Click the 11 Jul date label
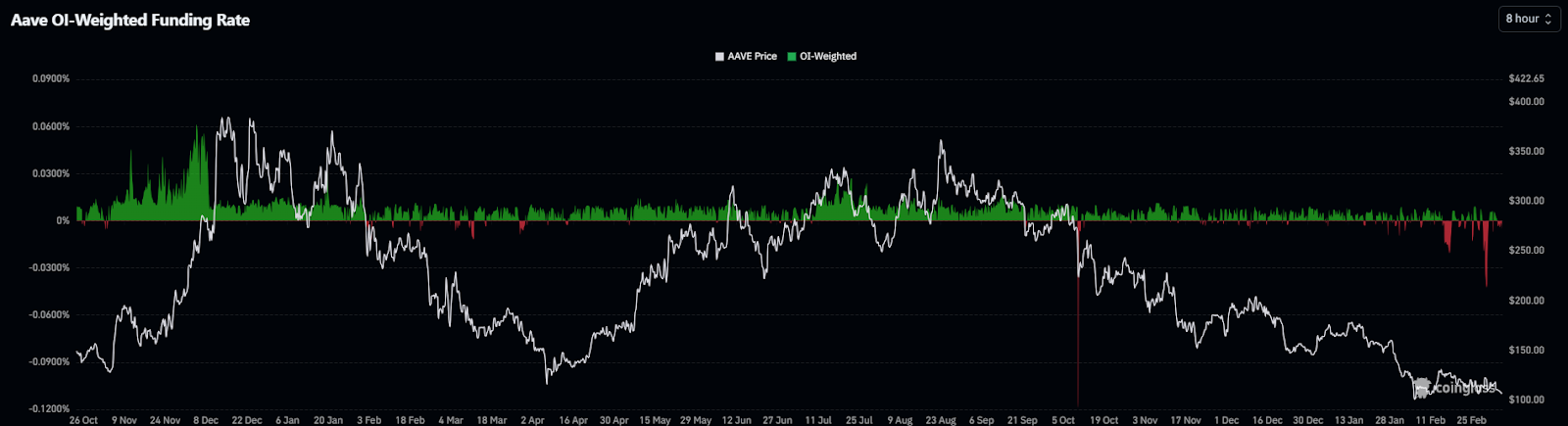 [817, 420]
